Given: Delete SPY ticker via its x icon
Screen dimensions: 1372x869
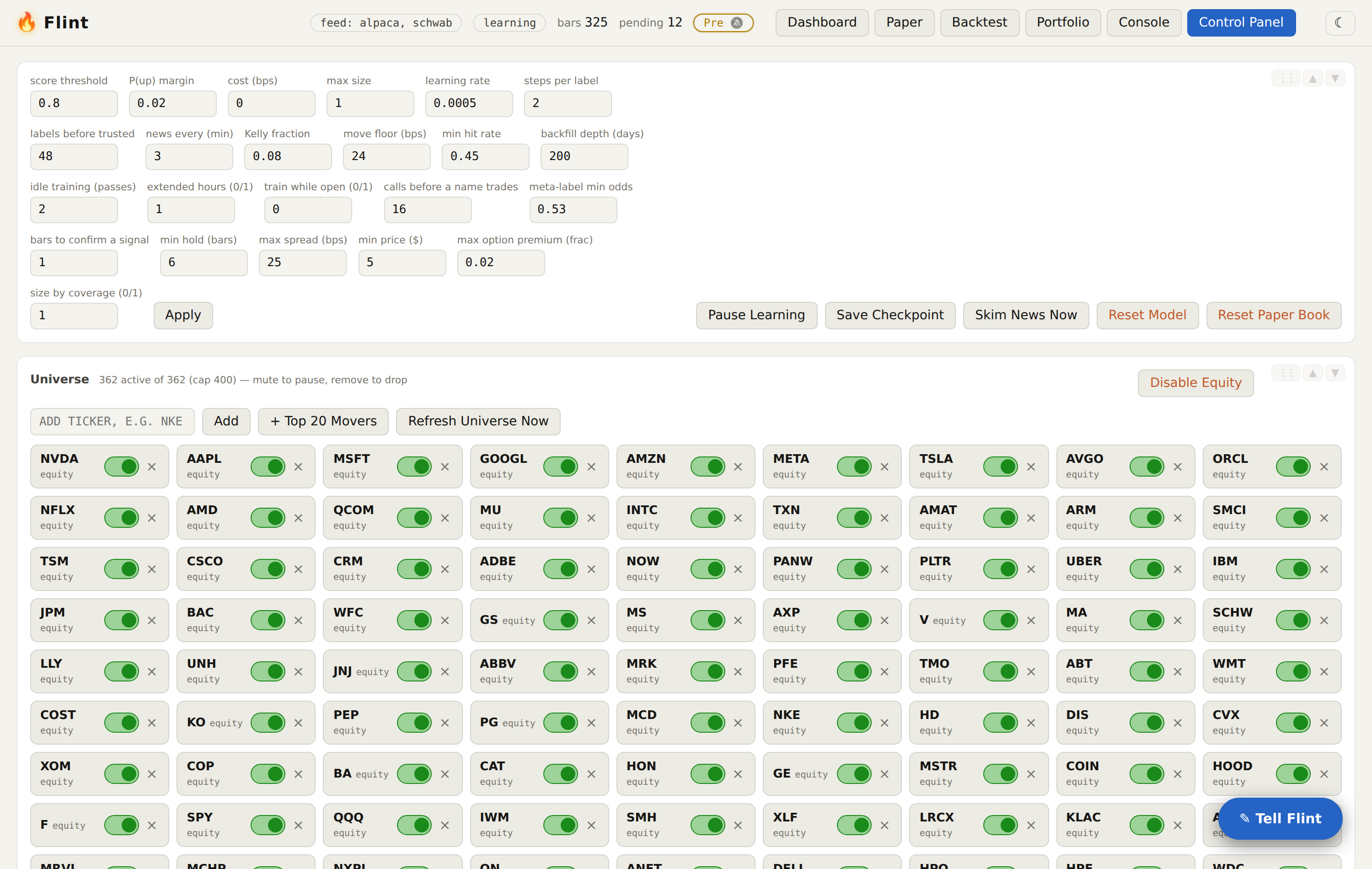Looking at the screenshot, I should tap(298, 825).
